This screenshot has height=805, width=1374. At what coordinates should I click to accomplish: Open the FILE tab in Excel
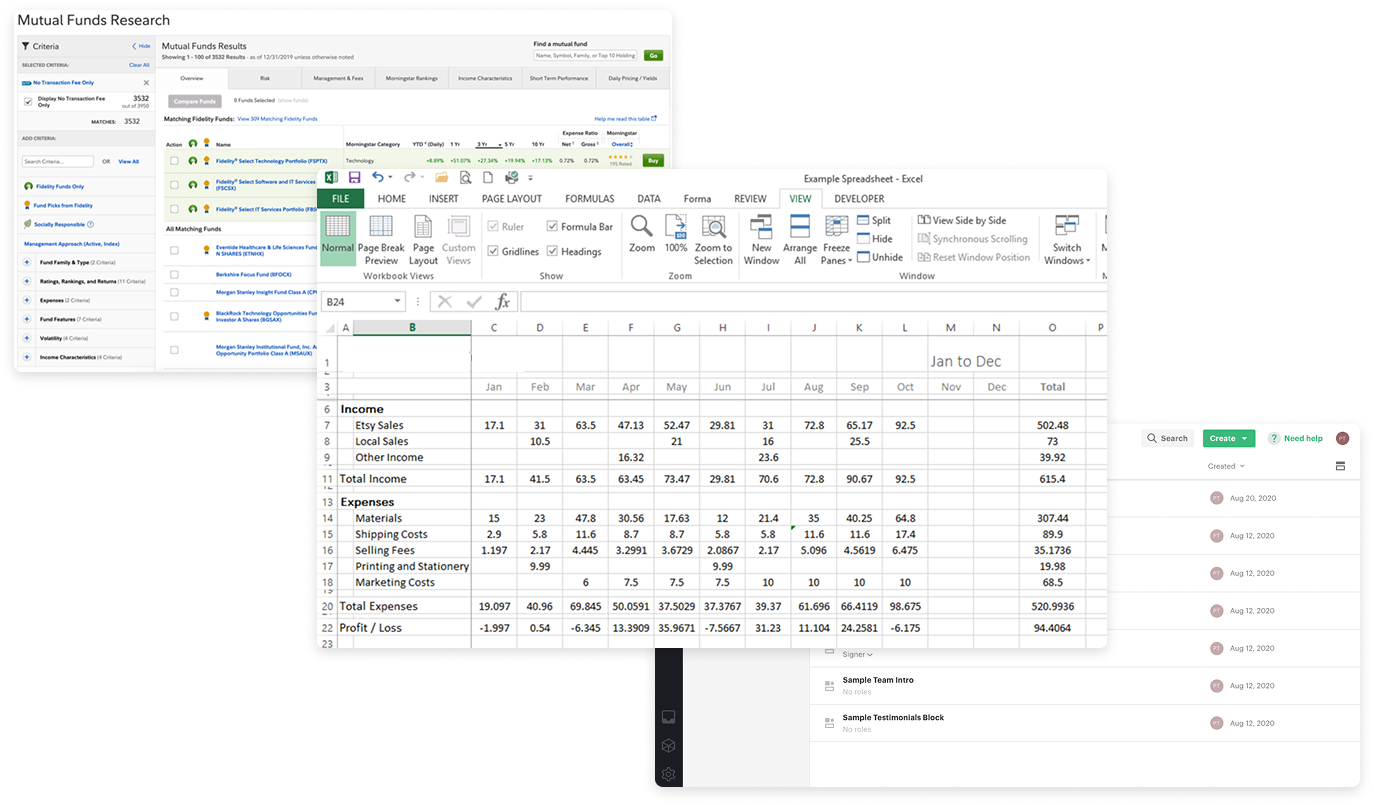pyautogui.click(x=341, y=199)
